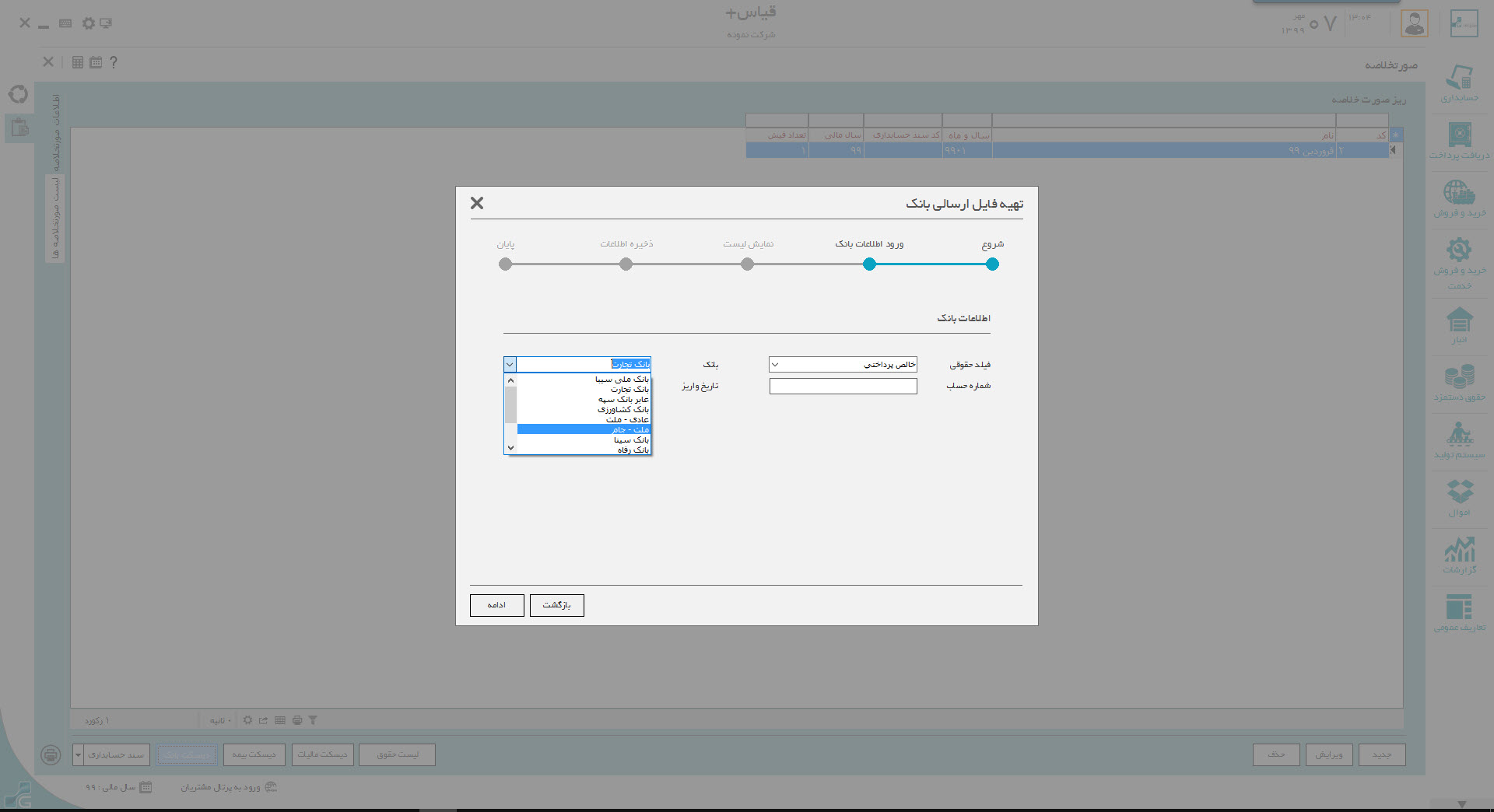Click the جدید (New) button

click(1382, 754)
